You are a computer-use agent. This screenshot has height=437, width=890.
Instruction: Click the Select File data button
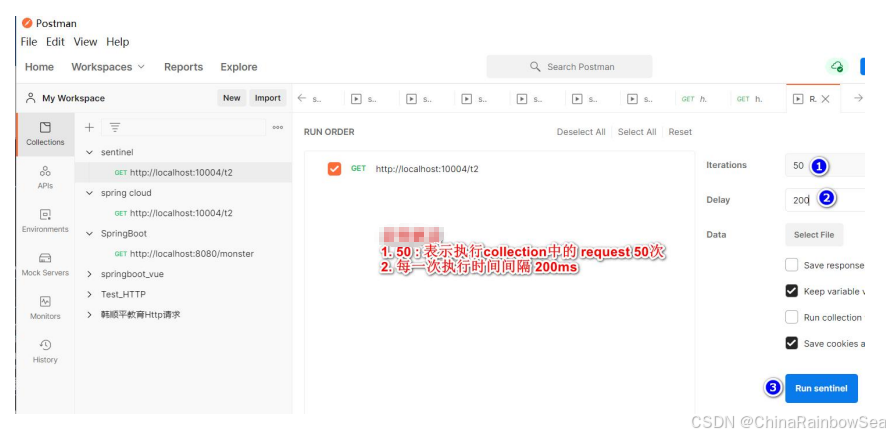click(x=814, y=234)
